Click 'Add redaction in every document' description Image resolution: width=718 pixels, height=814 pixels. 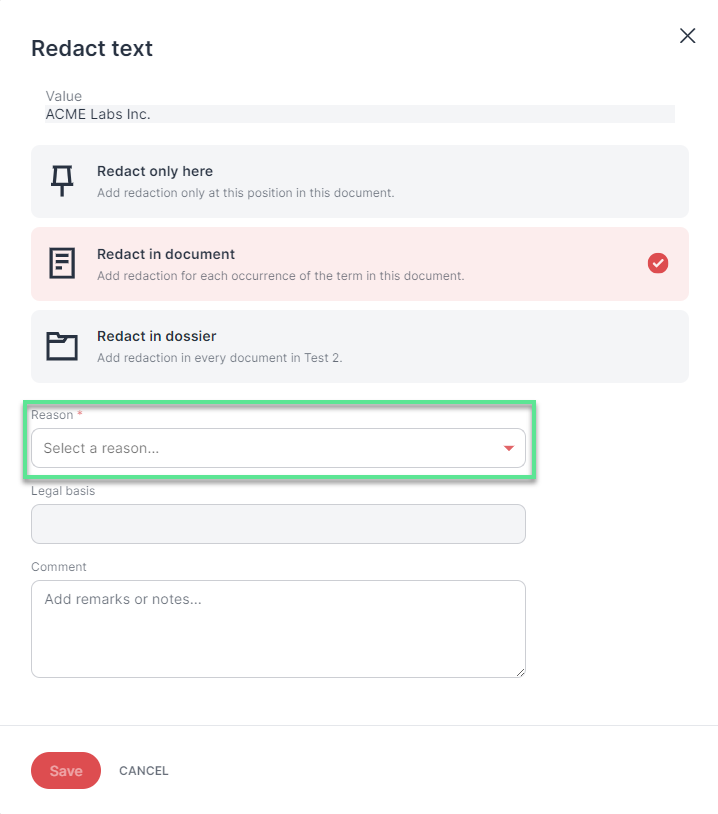pyautogui.click(x=220, y=358)
